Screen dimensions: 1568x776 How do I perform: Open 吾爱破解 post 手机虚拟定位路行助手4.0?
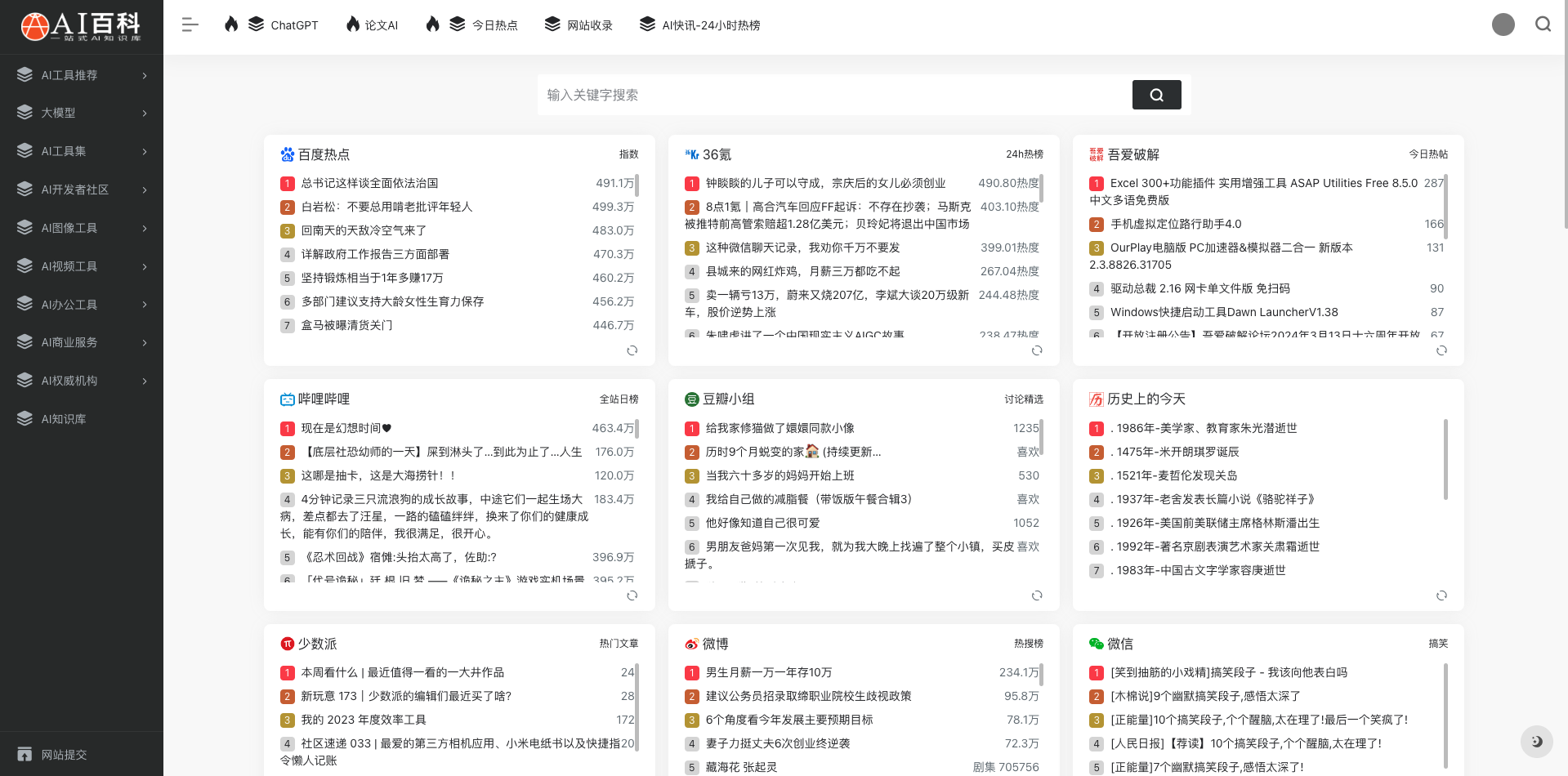coord(1175,224)
